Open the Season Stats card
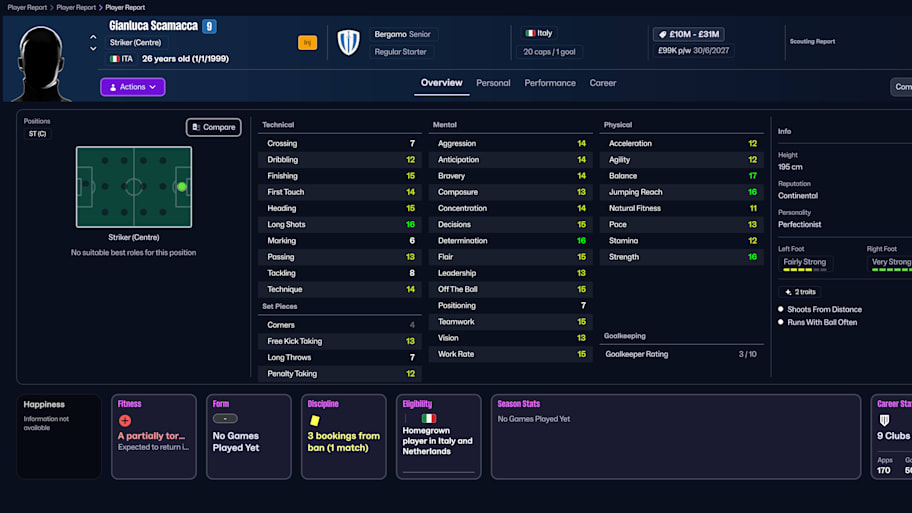Screen dimensions: 912x513 coord(676,437)
